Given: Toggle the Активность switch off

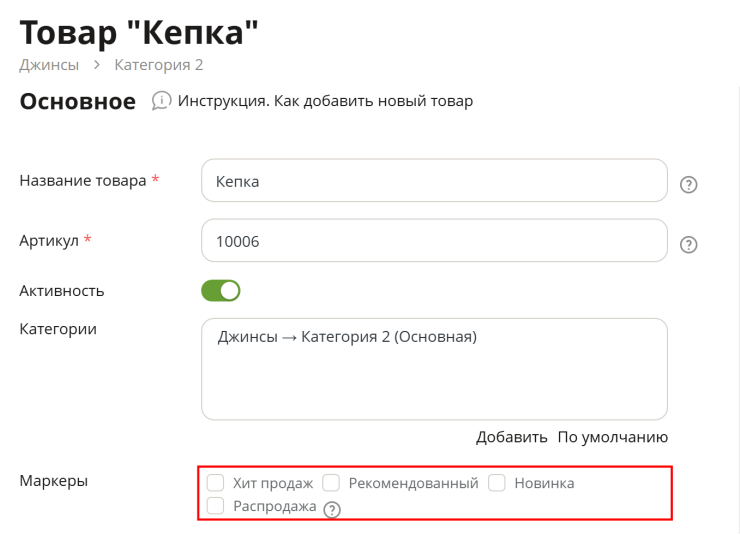Looking at the screenshot, I should click(220, 290).
